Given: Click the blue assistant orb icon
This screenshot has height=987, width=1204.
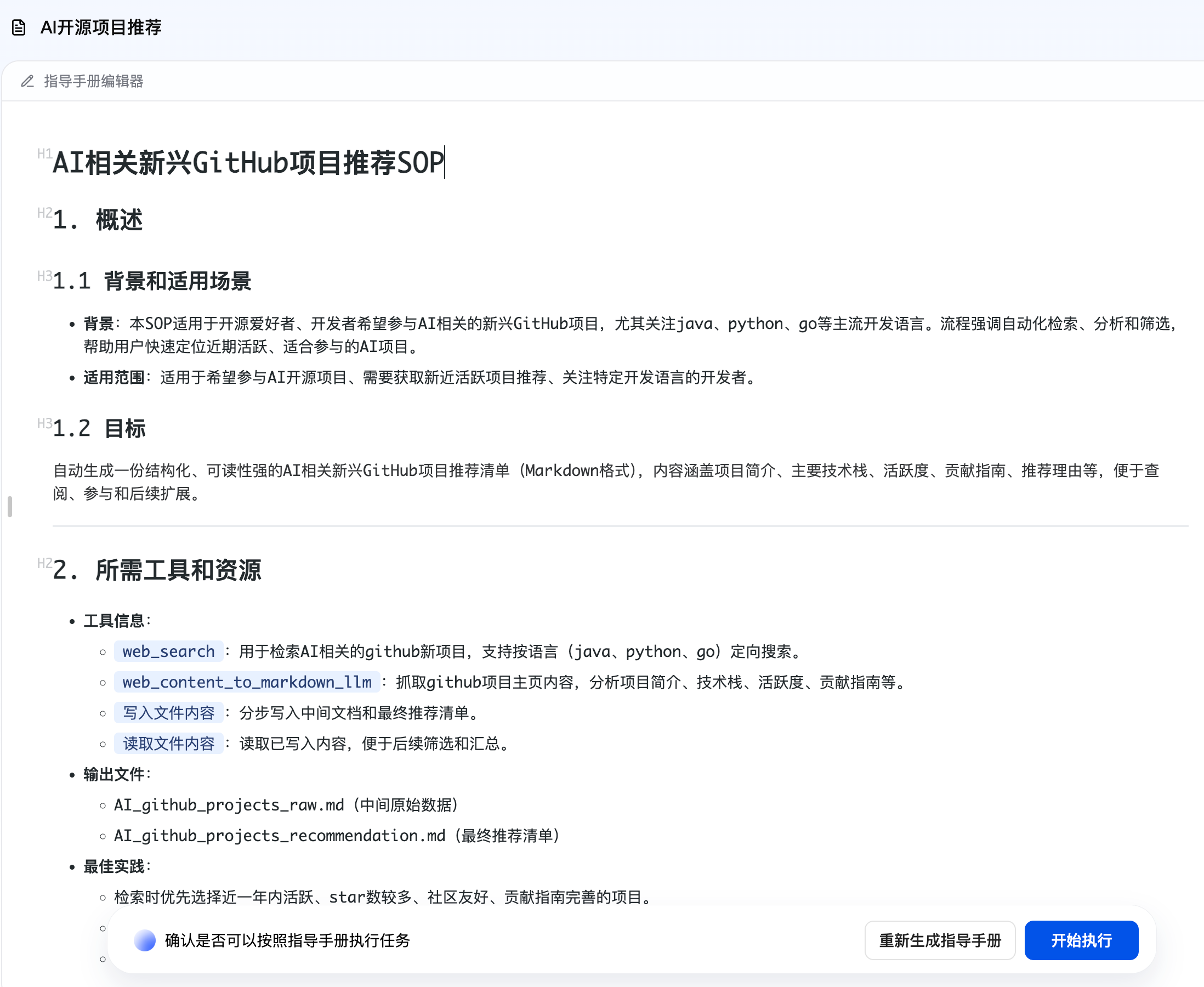Looking at the screenshot, I should [145, 940].
